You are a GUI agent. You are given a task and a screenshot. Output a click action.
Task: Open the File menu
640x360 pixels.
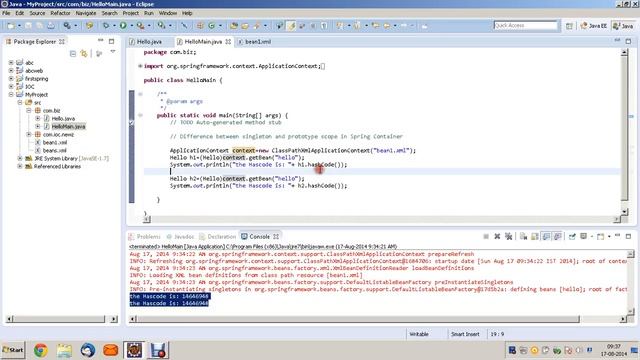6,13
